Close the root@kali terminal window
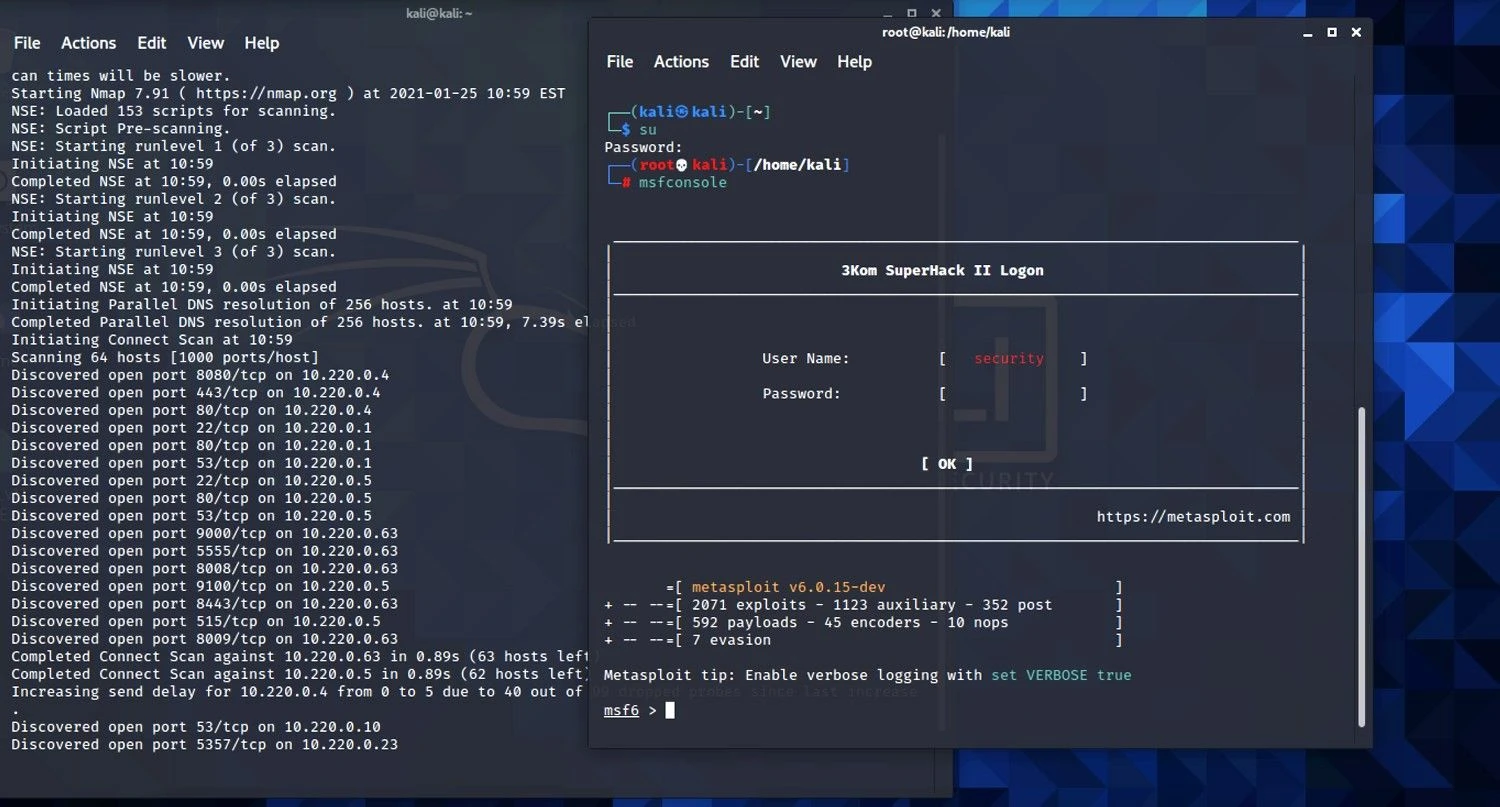Viewport: 1500px width, 807px height. click(1356, 33)
